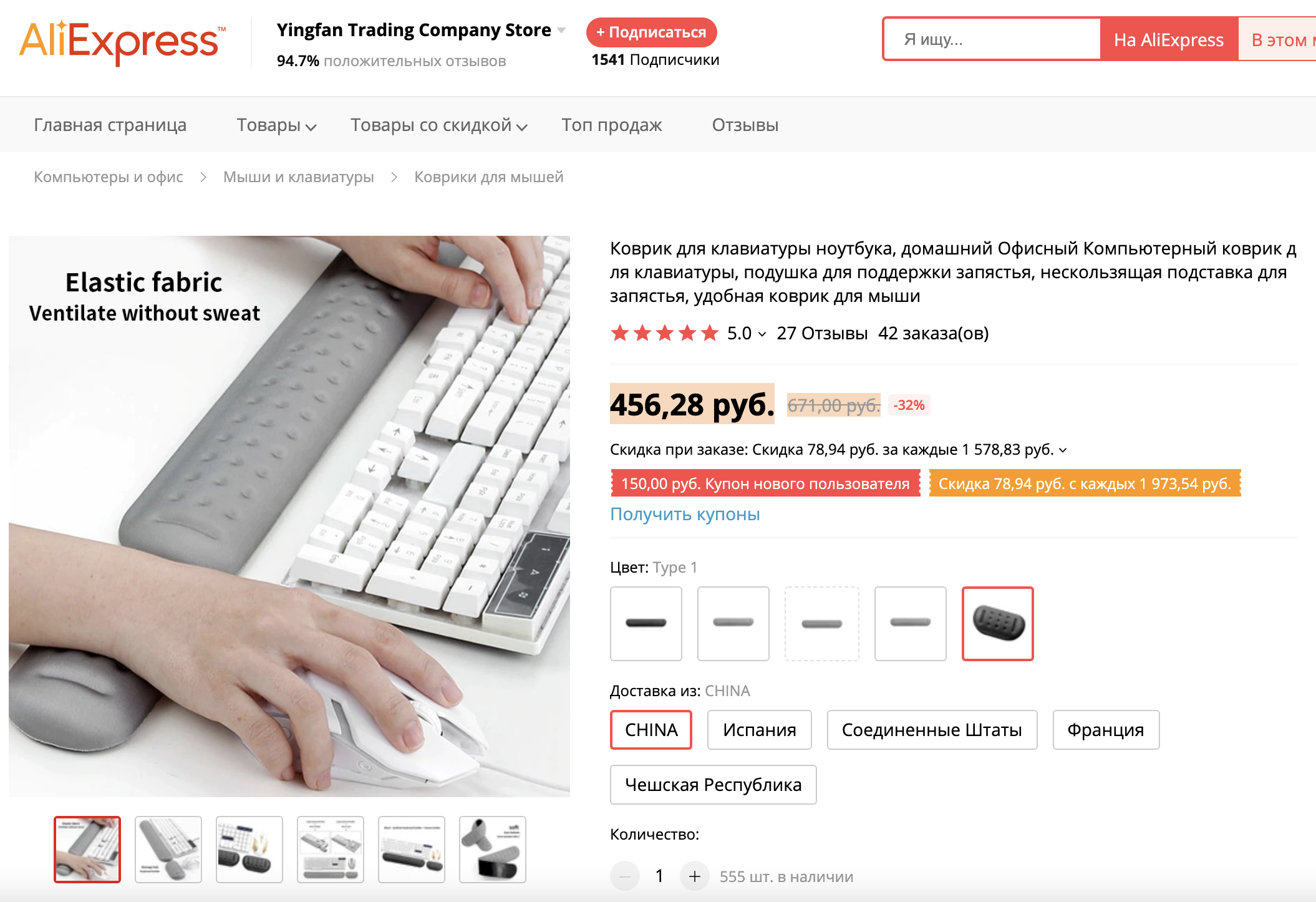Decrease quantity with the minus button
Image resolution: width=1316 pixels, height=902 pixels.
[x=625, y=876]
